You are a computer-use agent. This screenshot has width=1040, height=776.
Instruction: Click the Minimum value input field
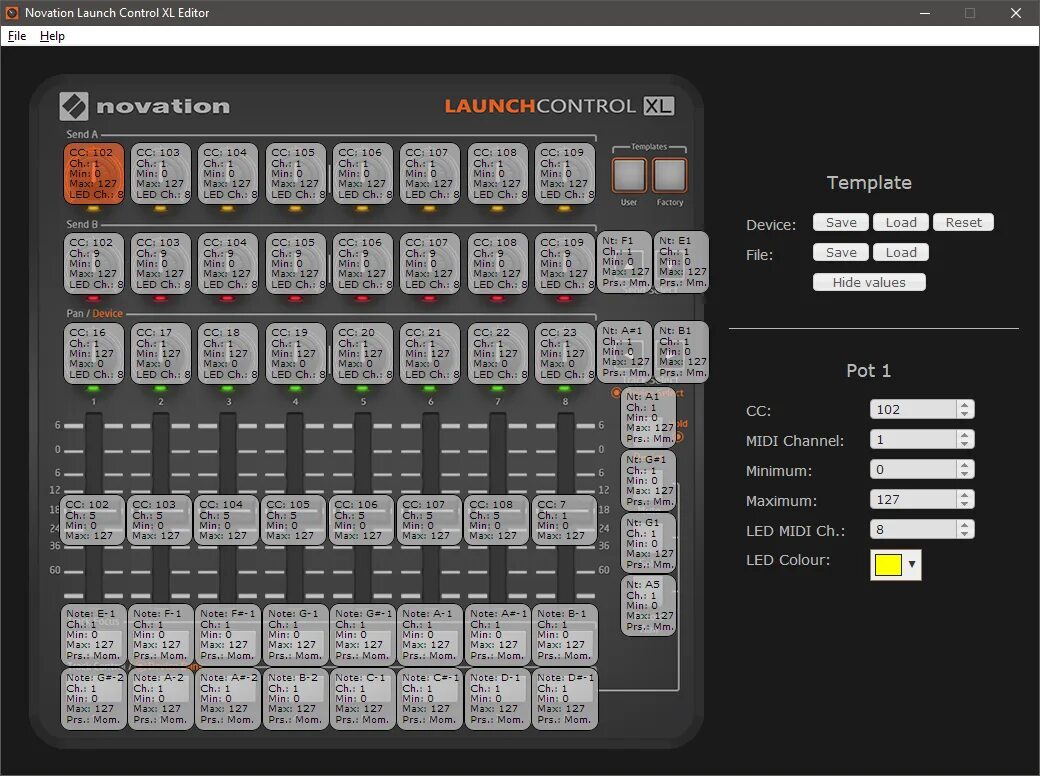pos(913,470)
